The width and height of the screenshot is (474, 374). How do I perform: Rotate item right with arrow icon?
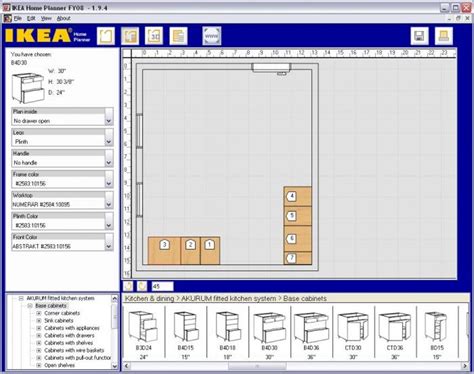click(142, 286)
